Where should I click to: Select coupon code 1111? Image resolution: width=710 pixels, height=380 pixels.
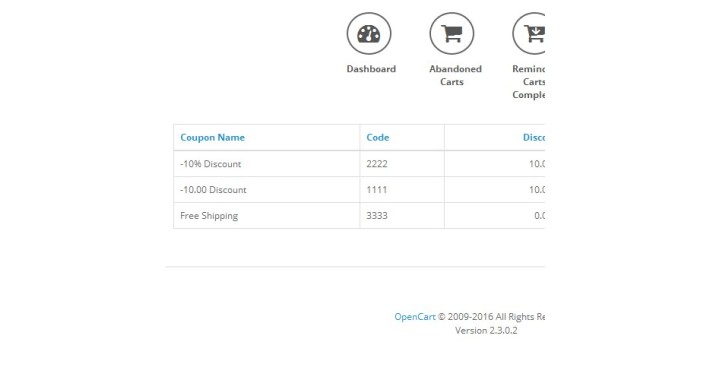[377, 190]
